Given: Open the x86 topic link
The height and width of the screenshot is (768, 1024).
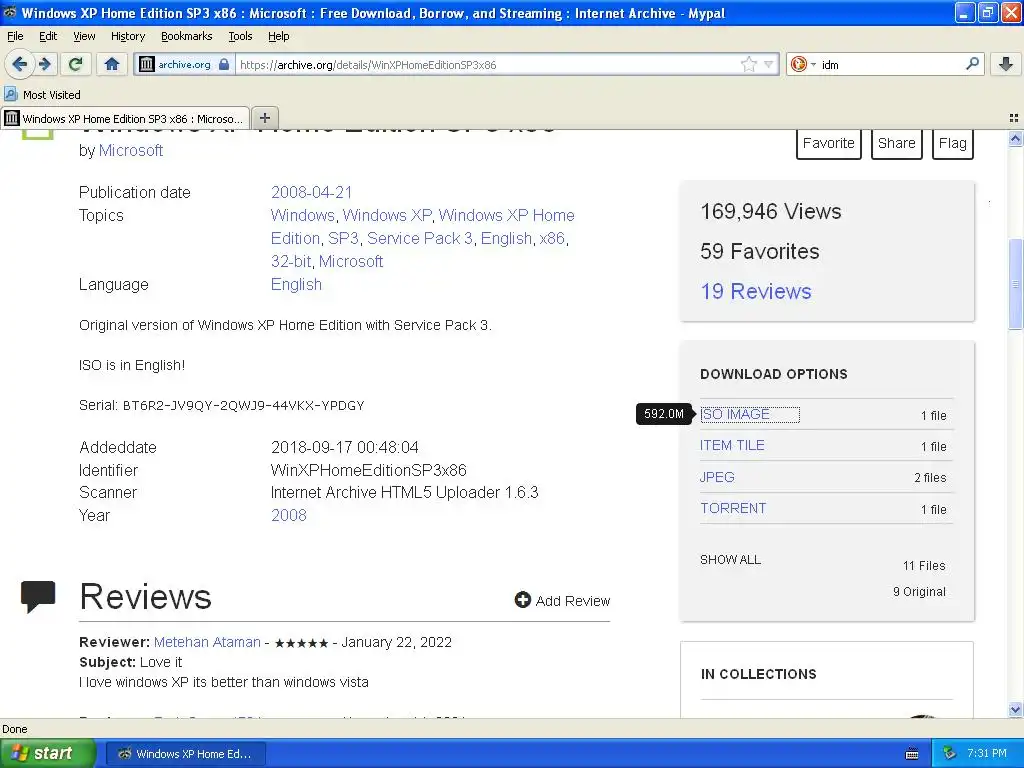Looking at the screenshot, I should pyautogui.click(x=552, y=238).
